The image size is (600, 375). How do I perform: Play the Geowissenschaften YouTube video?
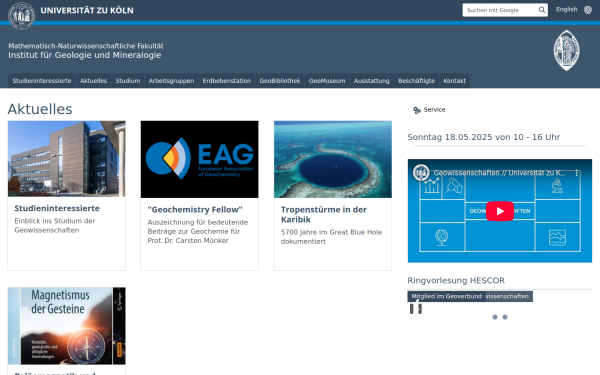coord(500,211)
